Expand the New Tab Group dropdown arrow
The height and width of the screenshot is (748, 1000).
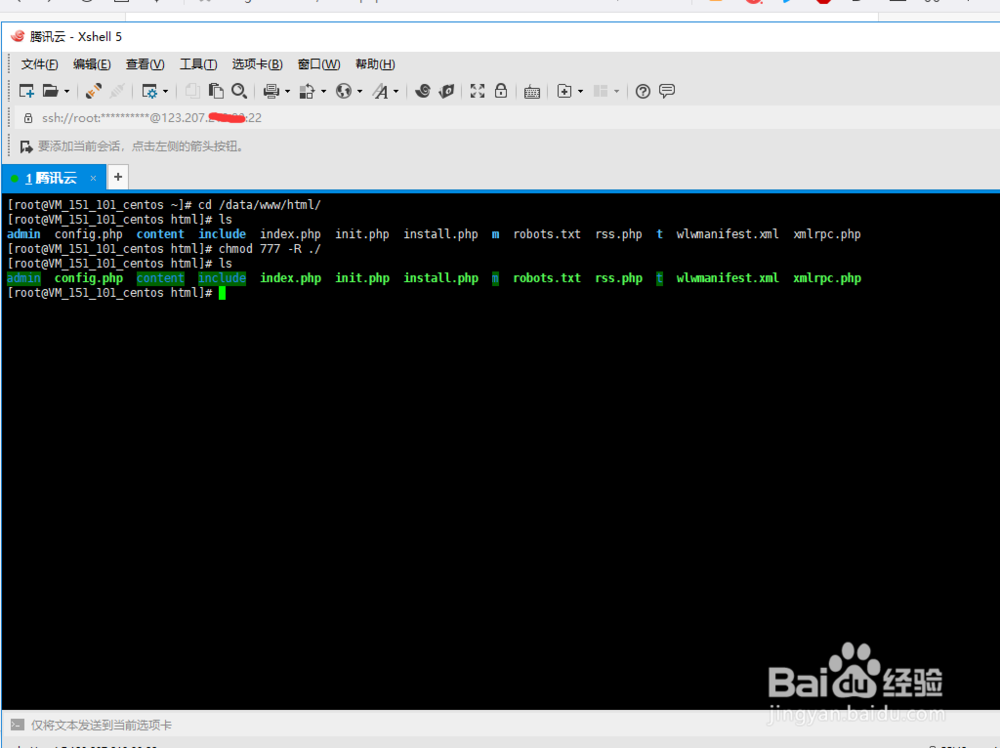coord(580,92)
